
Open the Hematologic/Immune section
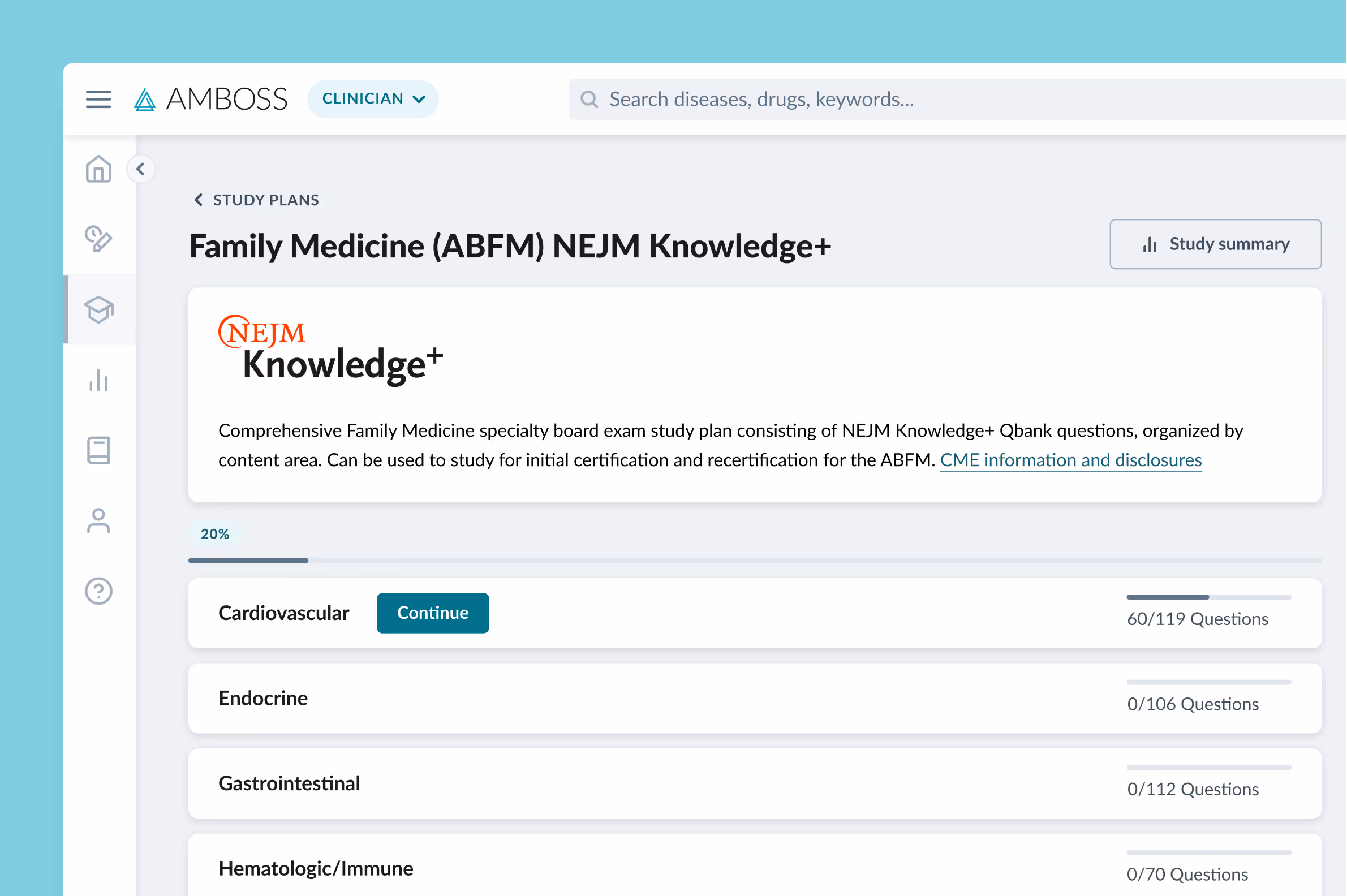coord(755,865)
